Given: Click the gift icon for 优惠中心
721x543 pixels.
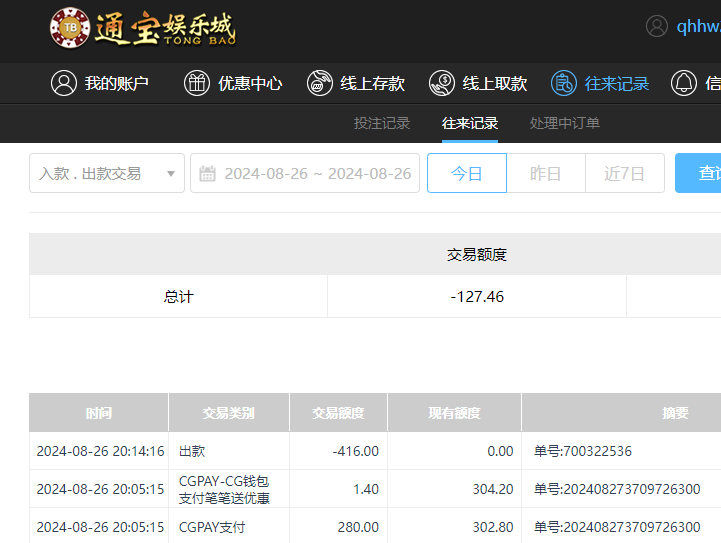Looking at the screenshot, I should click(197, 83).
